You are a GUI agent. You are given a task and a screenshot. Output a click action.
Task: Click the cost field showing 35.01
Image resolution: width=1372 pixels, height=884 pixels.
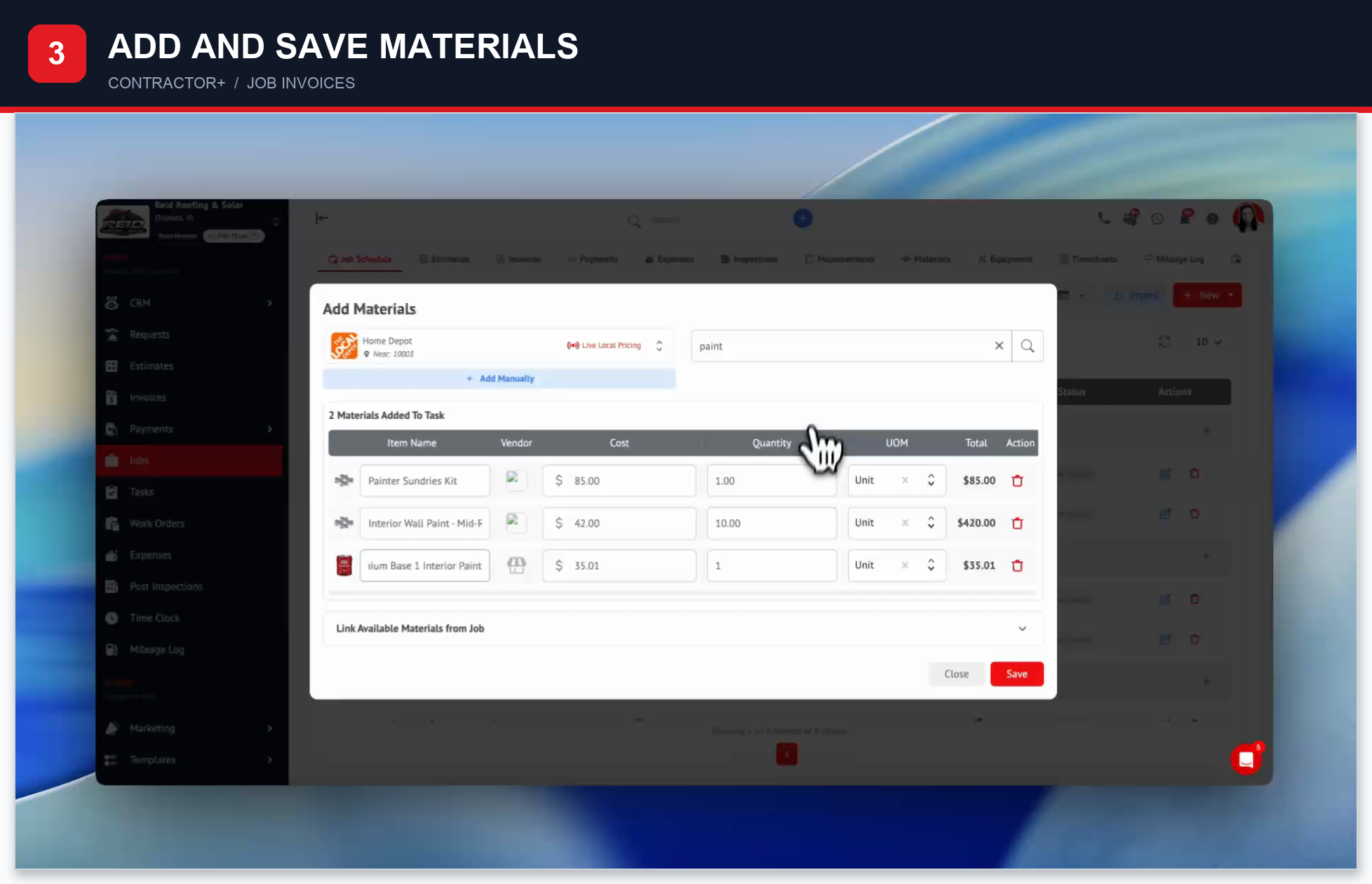619,565
